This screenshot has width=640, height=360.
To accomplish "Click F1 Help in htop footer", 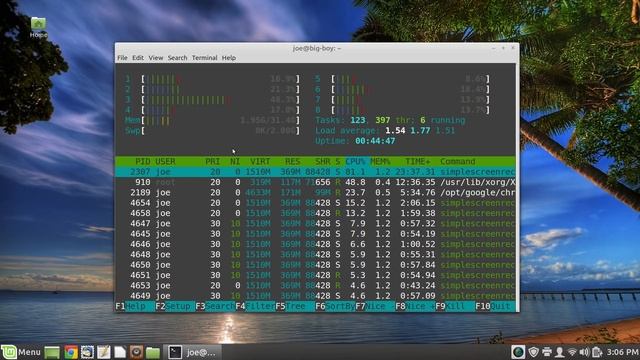I will coord(135,306).
